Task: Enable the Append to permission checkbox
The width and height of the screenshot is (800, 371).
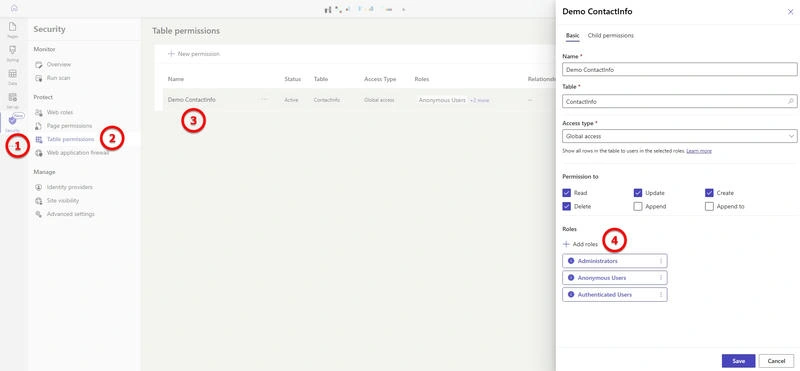Action: point(709,207)
